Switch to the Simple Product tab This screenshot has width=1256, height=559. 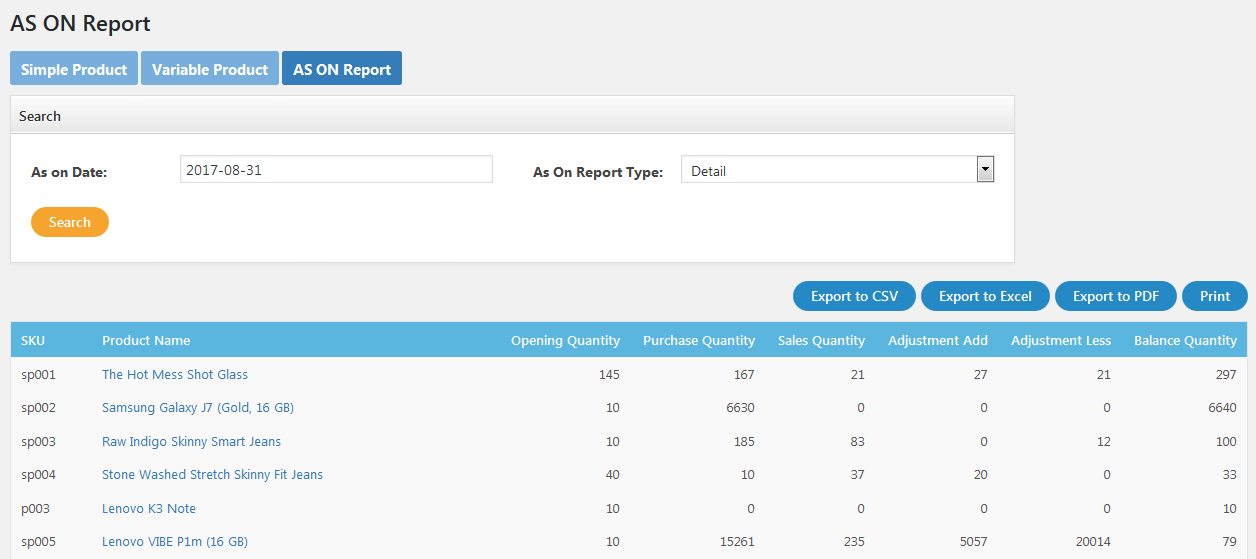[74, 69]
